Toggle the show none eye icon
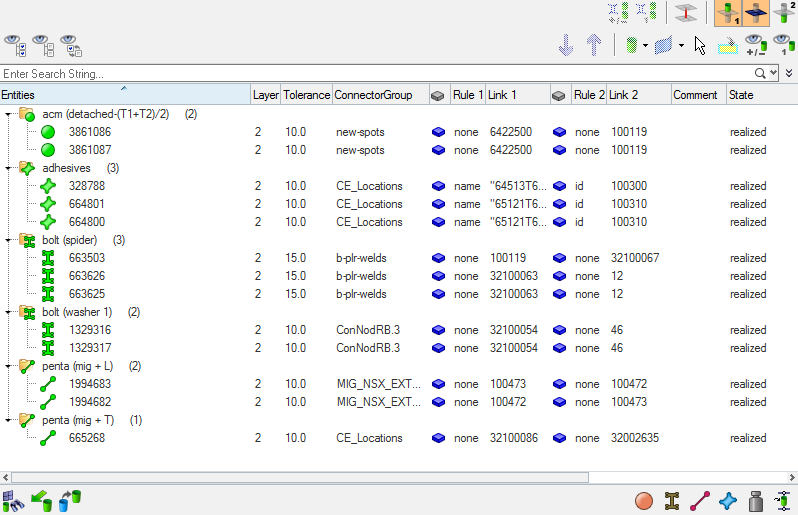This screenshot has height=515, width=798. 42,45
